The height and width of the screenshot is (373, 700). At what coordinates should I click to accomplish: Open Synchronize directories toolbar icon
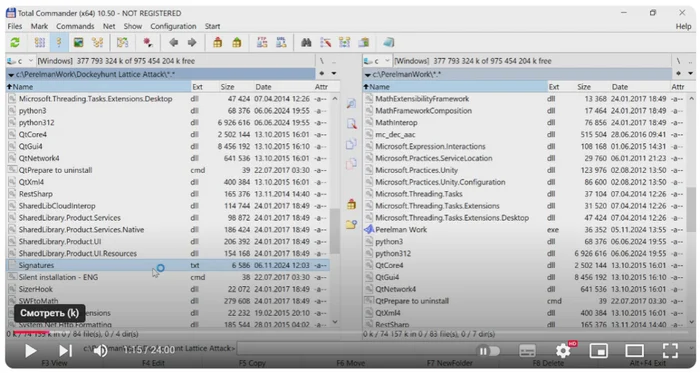[345, 42]
